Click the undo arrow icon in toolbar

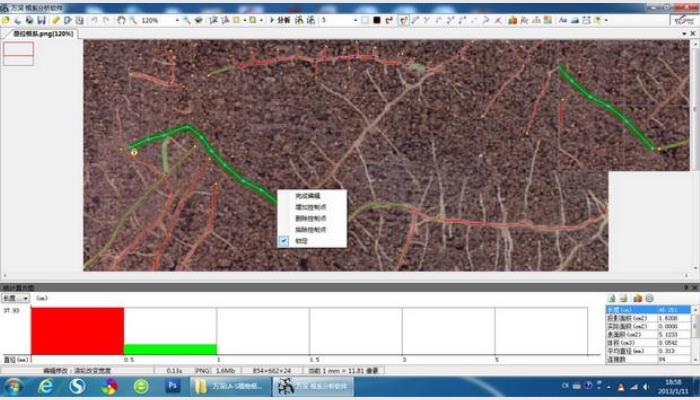[94, 20]
